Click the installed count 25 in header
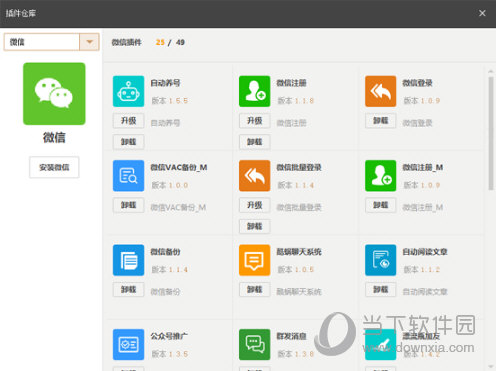496x371 pixels. click(160, 42)
